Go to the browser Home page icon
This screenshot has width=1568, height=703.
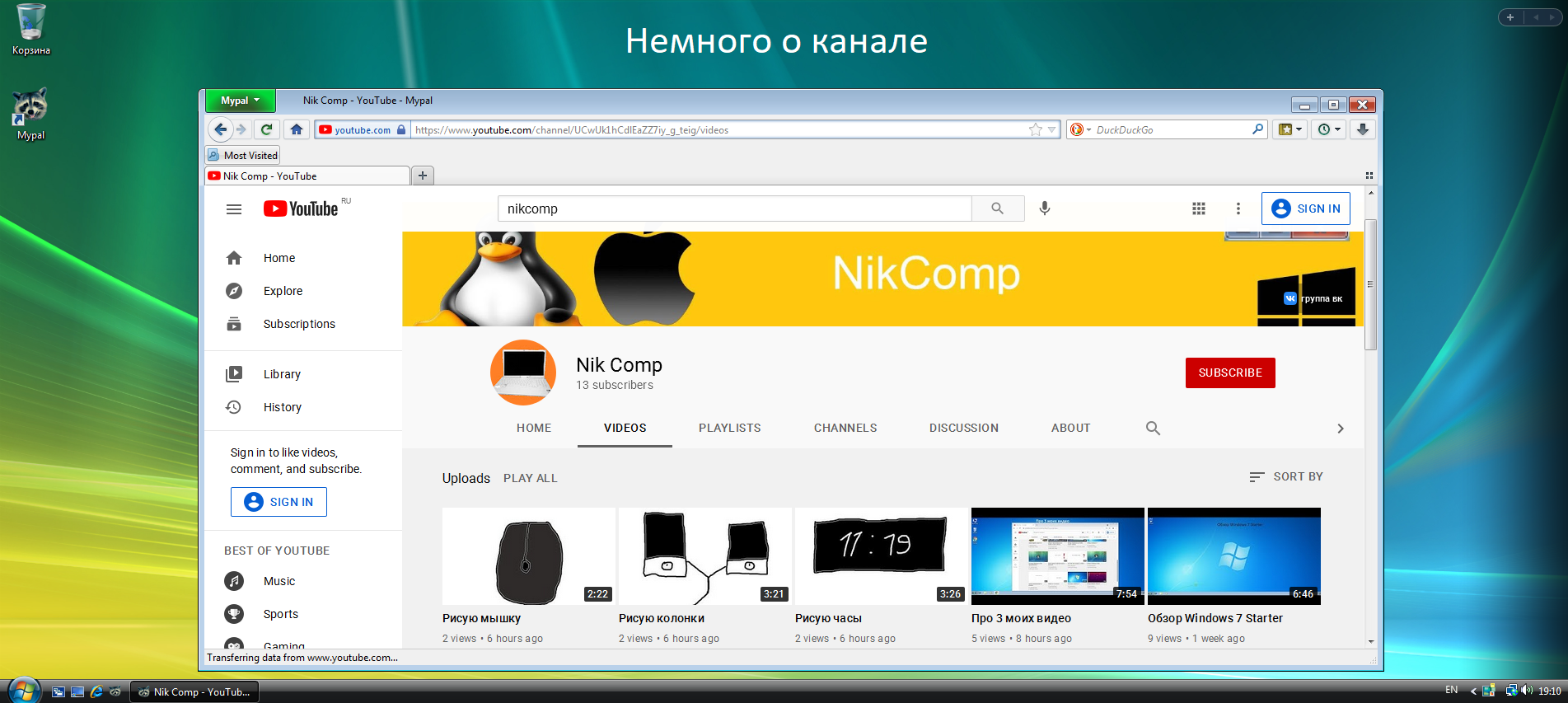point(297,129)
